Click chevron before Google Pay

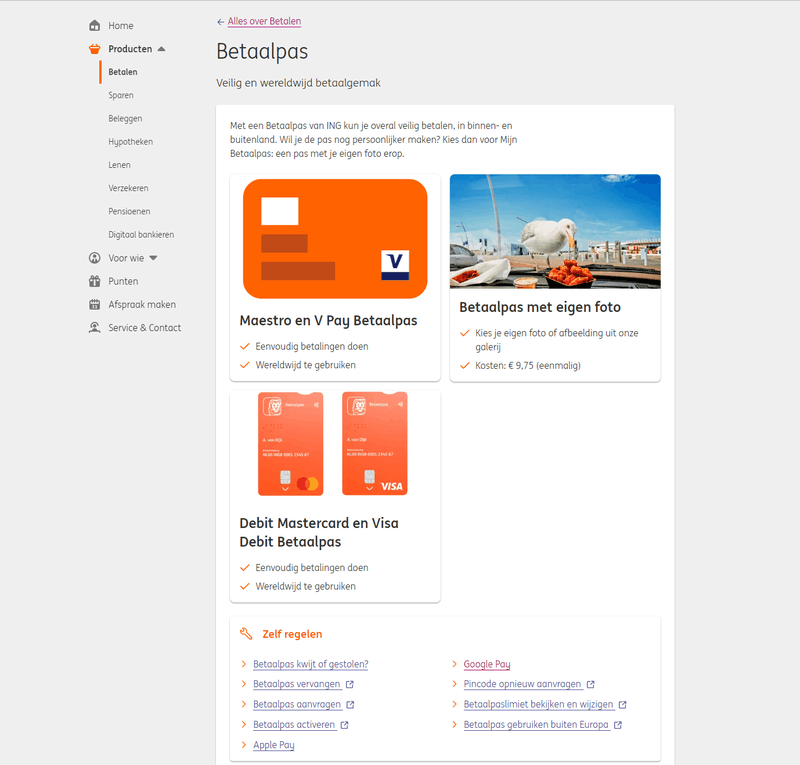[x=454, y=664]
